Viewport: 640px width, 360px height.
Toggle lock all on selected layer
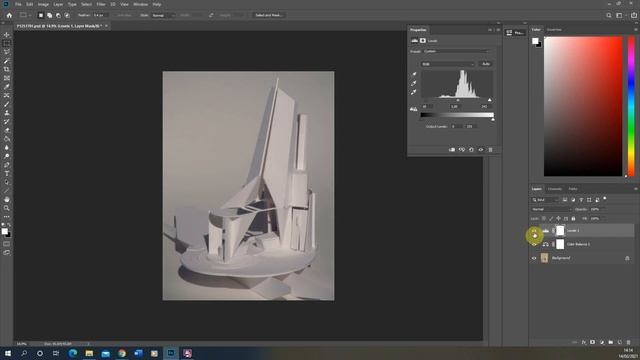pyautogui.click(x=573, y=219)
